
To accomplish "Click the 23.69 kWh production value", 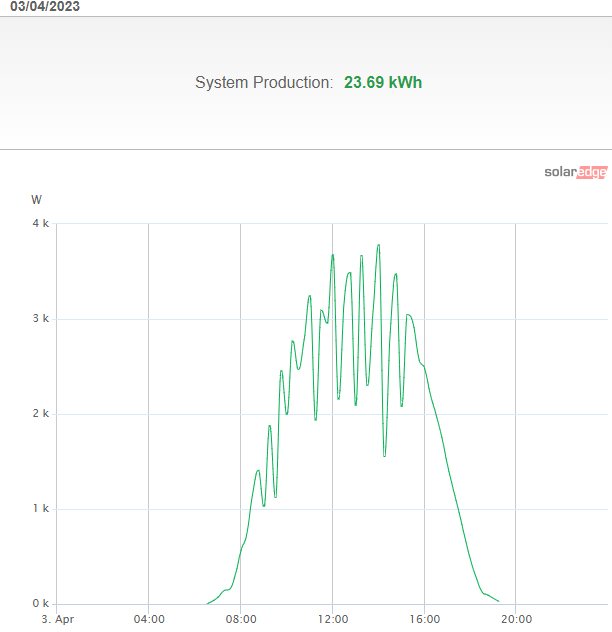I will [383, 83].
